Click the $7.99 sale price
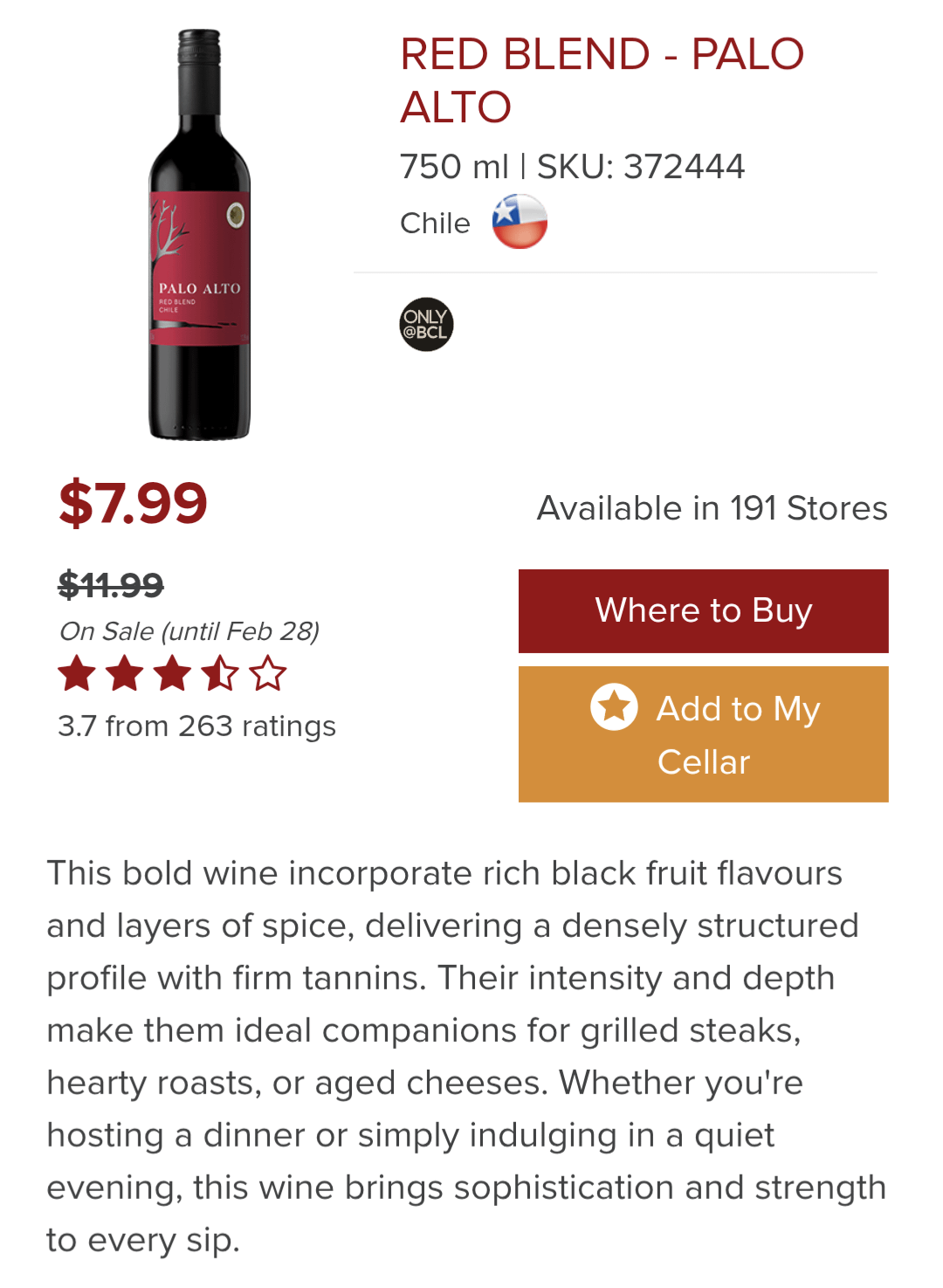The width and height of the screenshot is (943, 1288). tap(133, 503)
